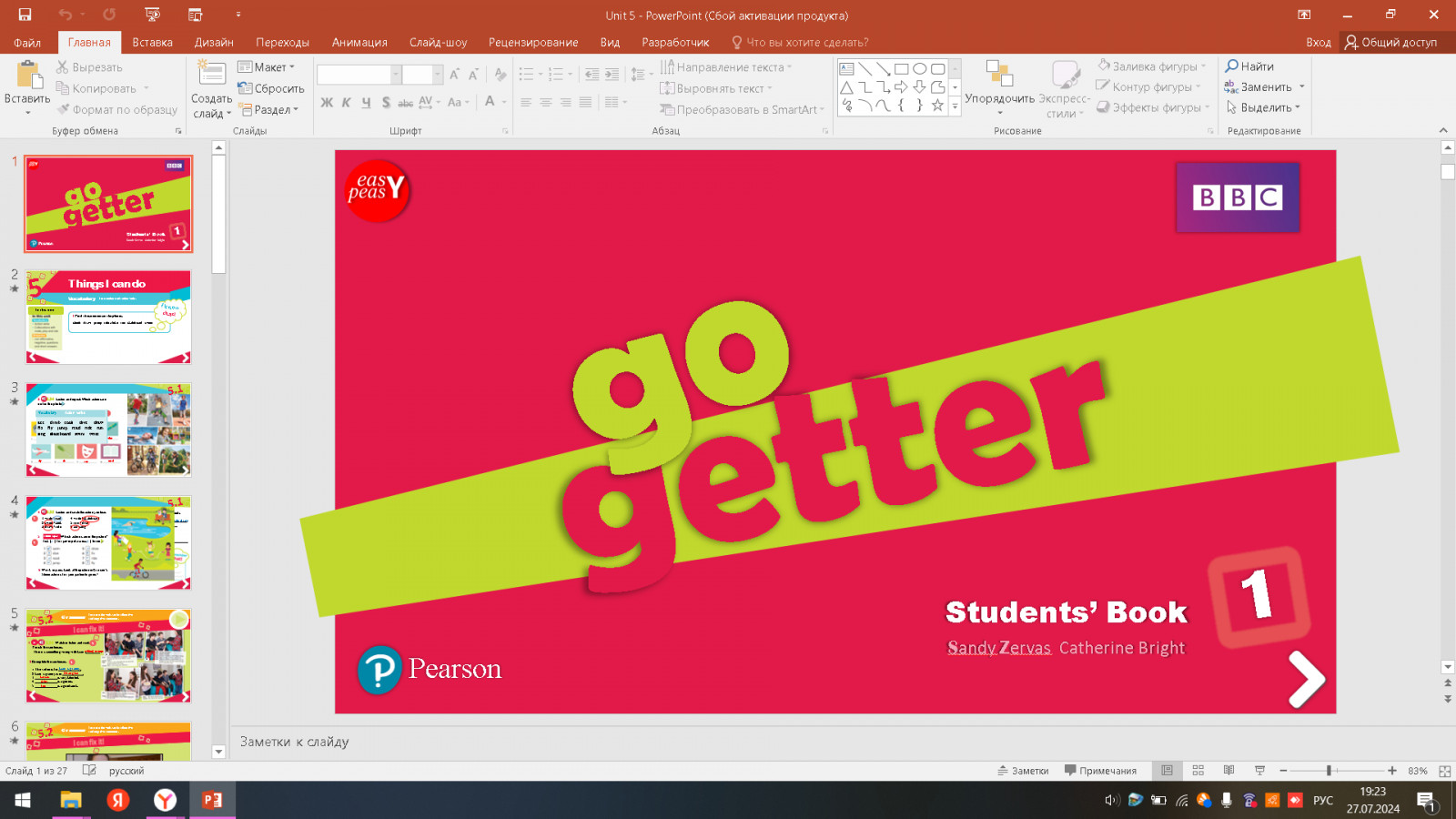Open the Упорядочить arrange menu
The image size is (1456, 819).
tap(999, 88)
